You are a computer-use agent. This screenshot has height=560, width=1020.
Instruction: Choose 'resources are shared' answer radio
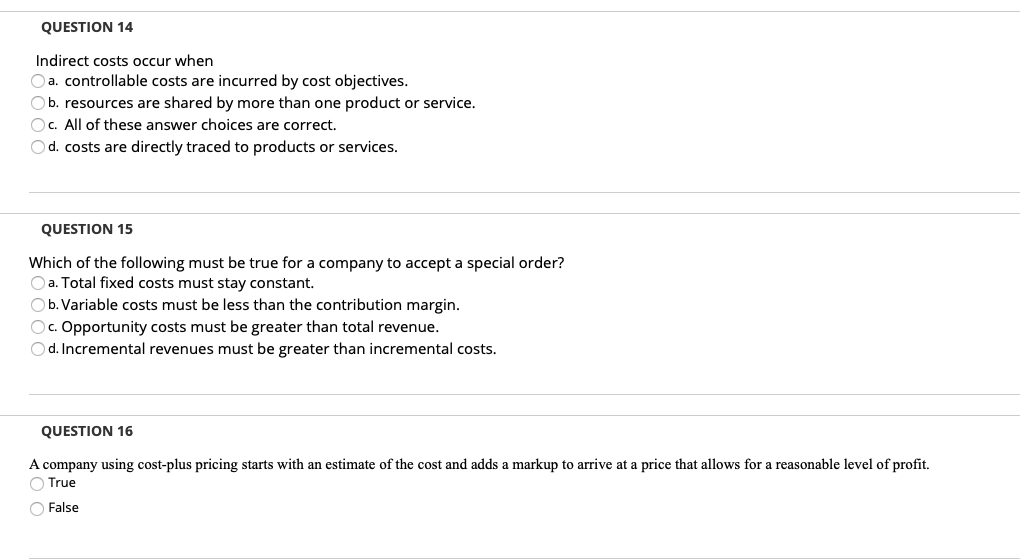(38, 103)
